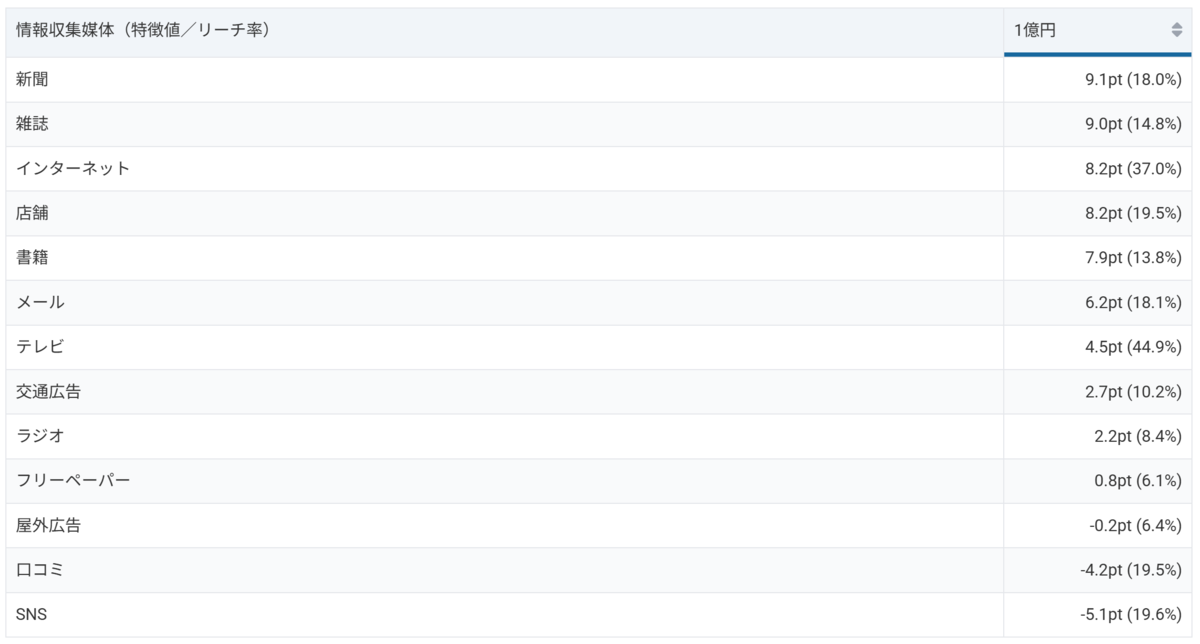
Task: Click the 情報収集媒体 column header
Action: [x=143, y=31]
